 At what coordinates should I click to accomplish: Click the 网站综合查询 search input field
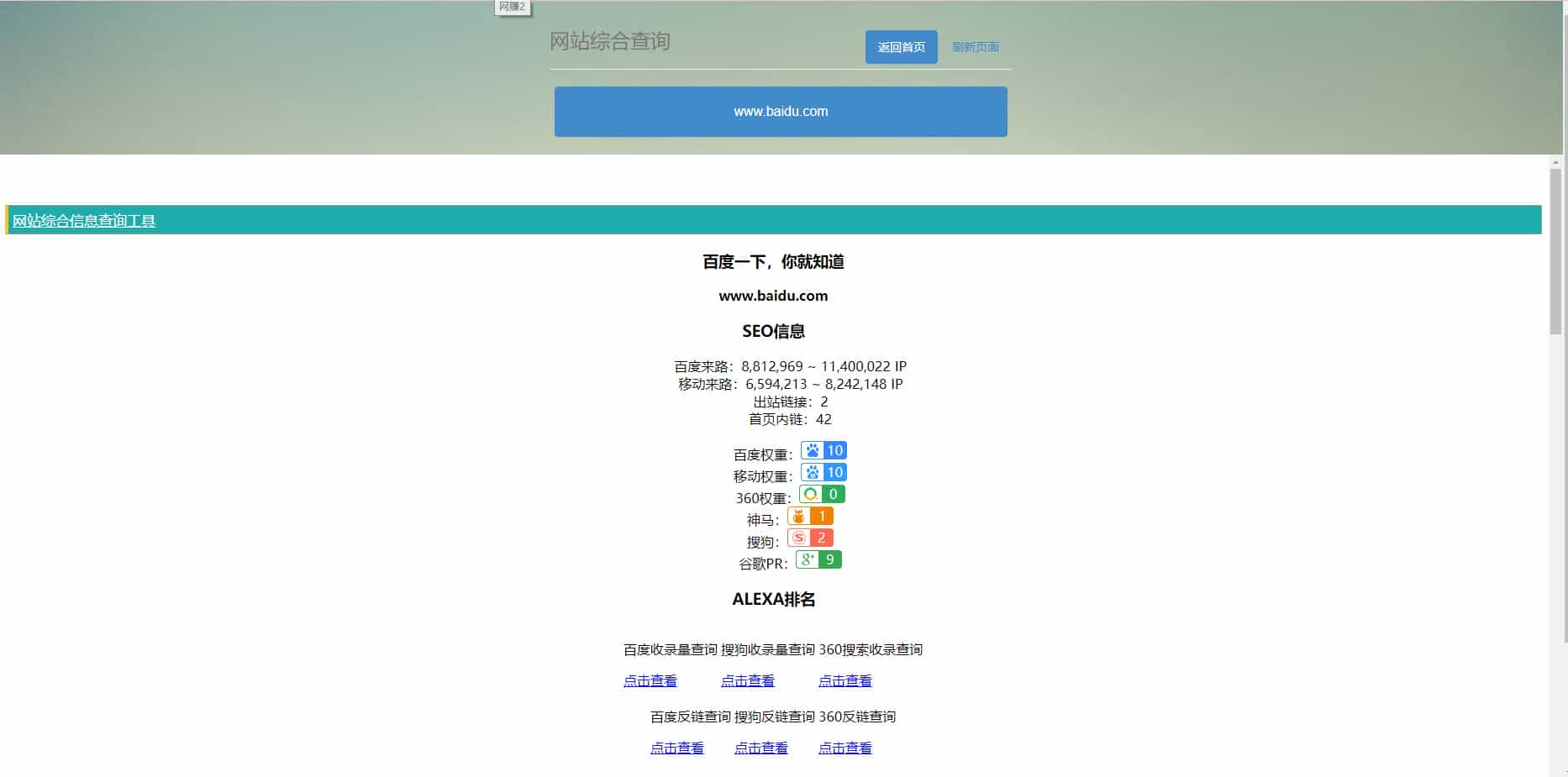click(672, 42)
